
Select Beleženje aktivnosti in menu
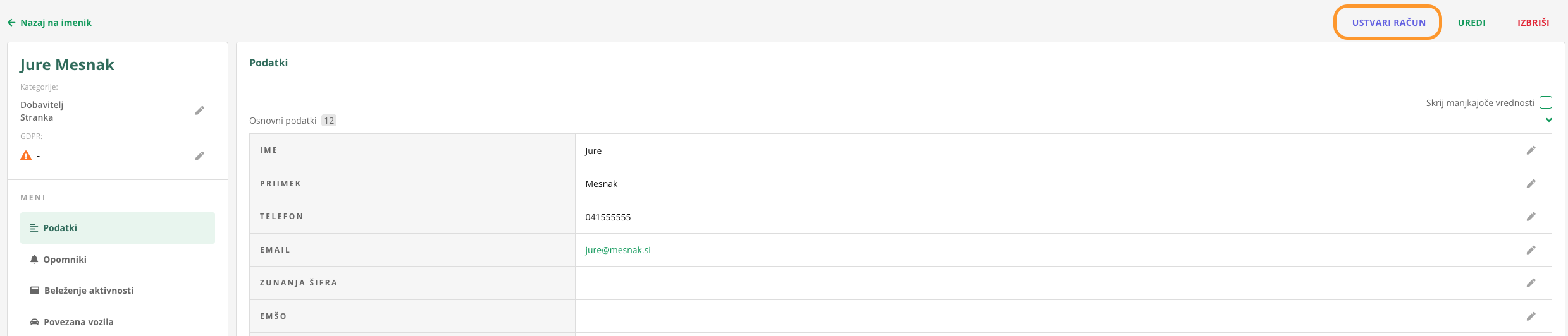pyautogui.click(x=89, y=291)
